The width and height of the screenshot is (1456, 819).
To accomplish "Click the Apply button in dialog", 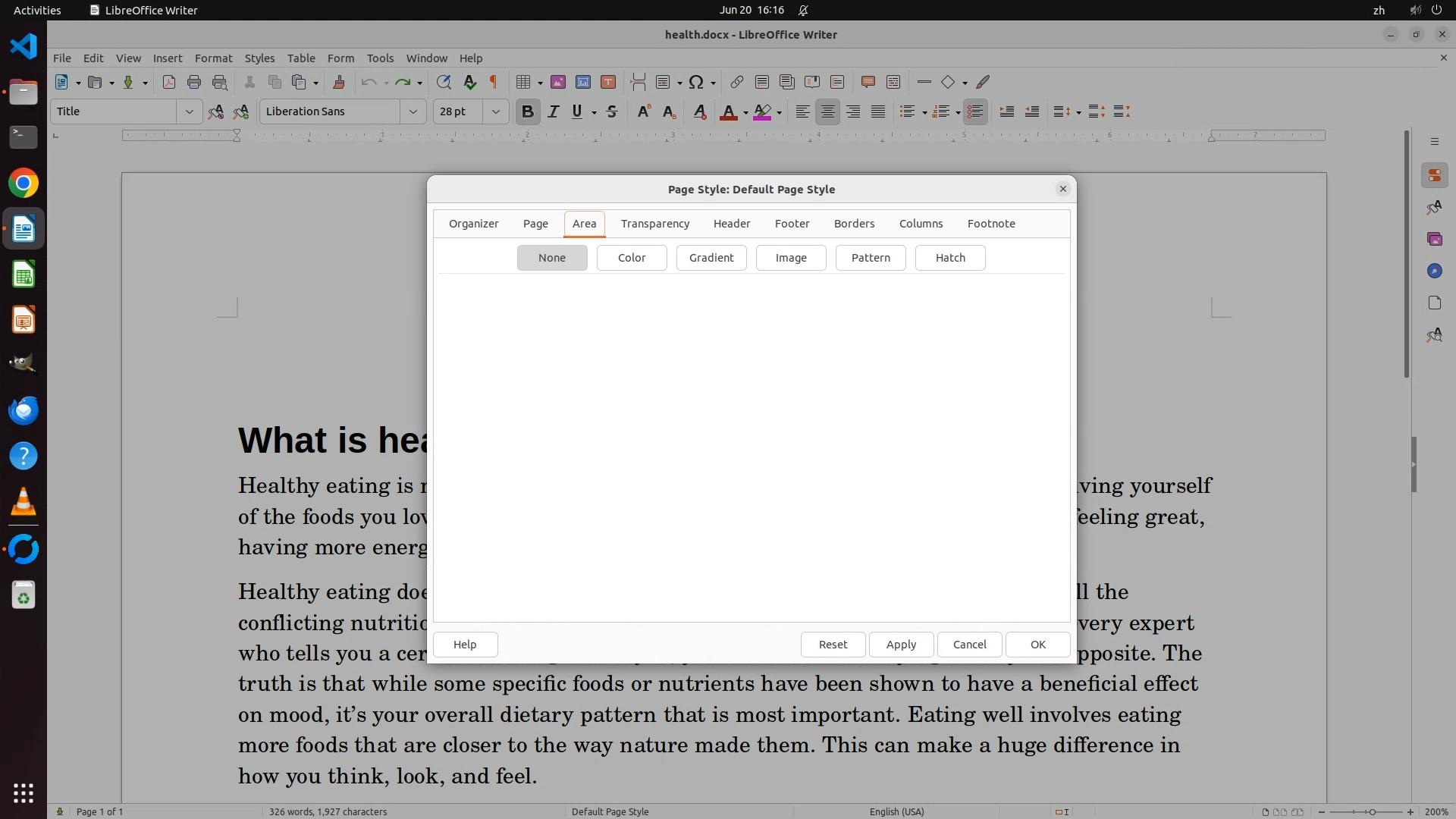I will pyautogui.click(x=901, y=645).
